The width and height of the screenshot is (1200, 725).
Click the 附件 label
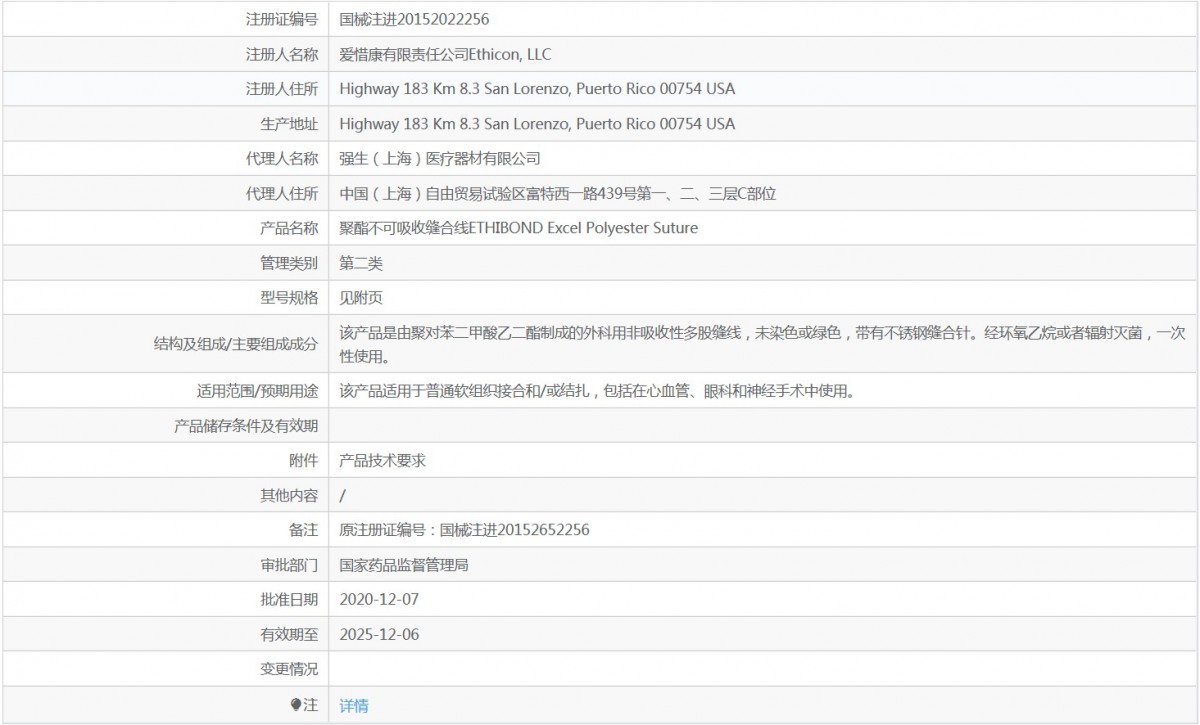click(x=304, y=461)
